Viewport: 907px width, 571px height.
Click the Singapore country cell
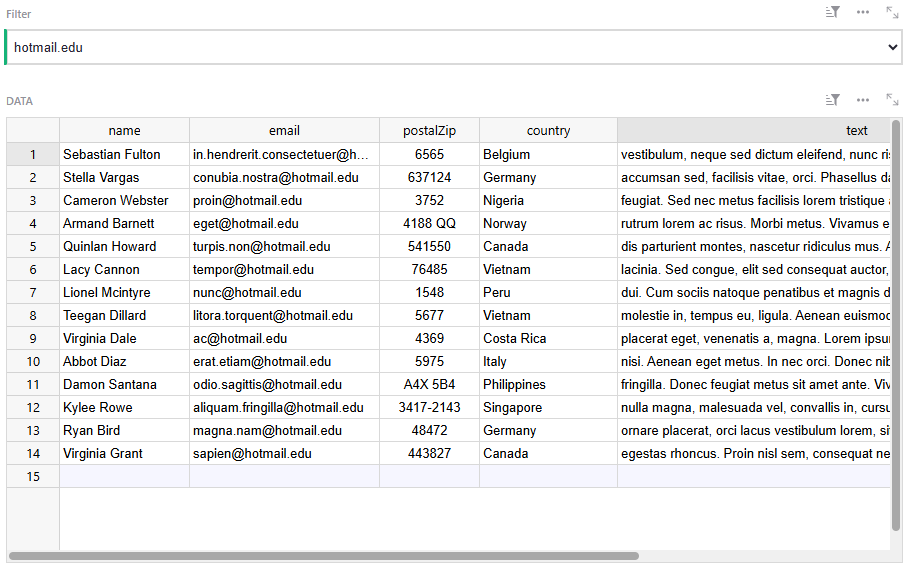548,407
